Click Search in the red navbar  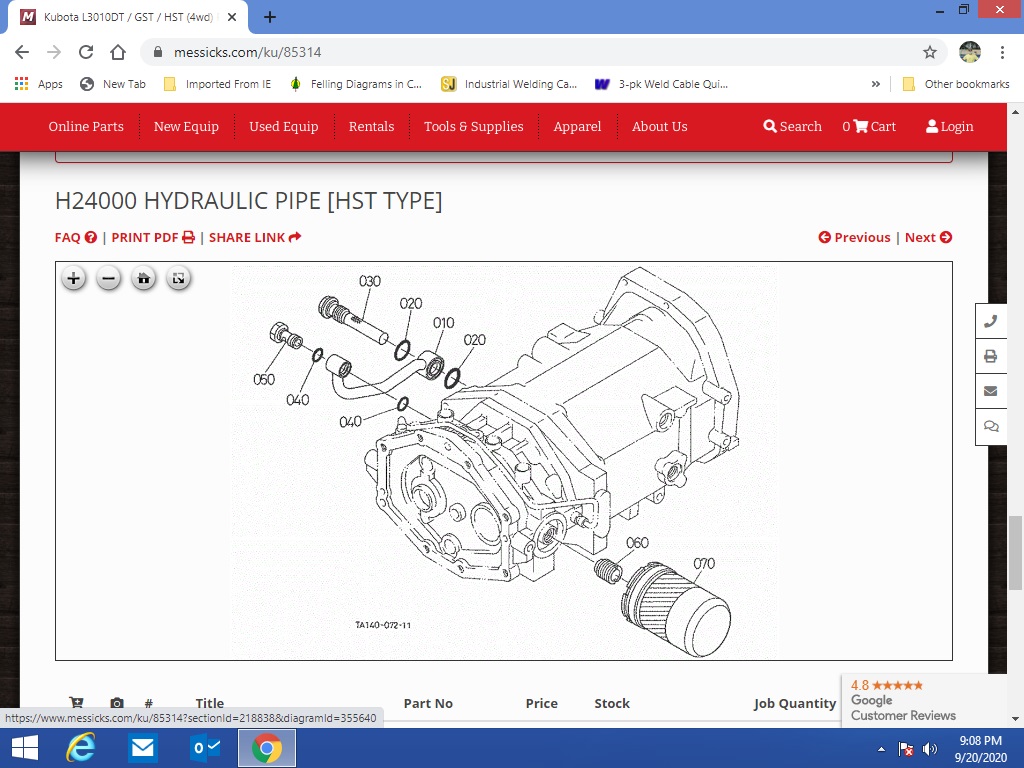pos(792,127)
